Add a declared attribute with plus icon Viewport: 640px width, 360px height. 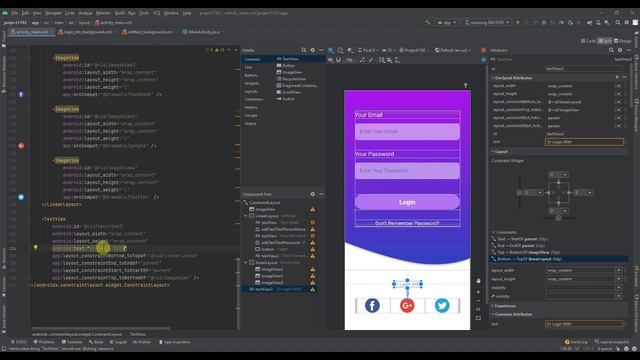coord(617,77)
